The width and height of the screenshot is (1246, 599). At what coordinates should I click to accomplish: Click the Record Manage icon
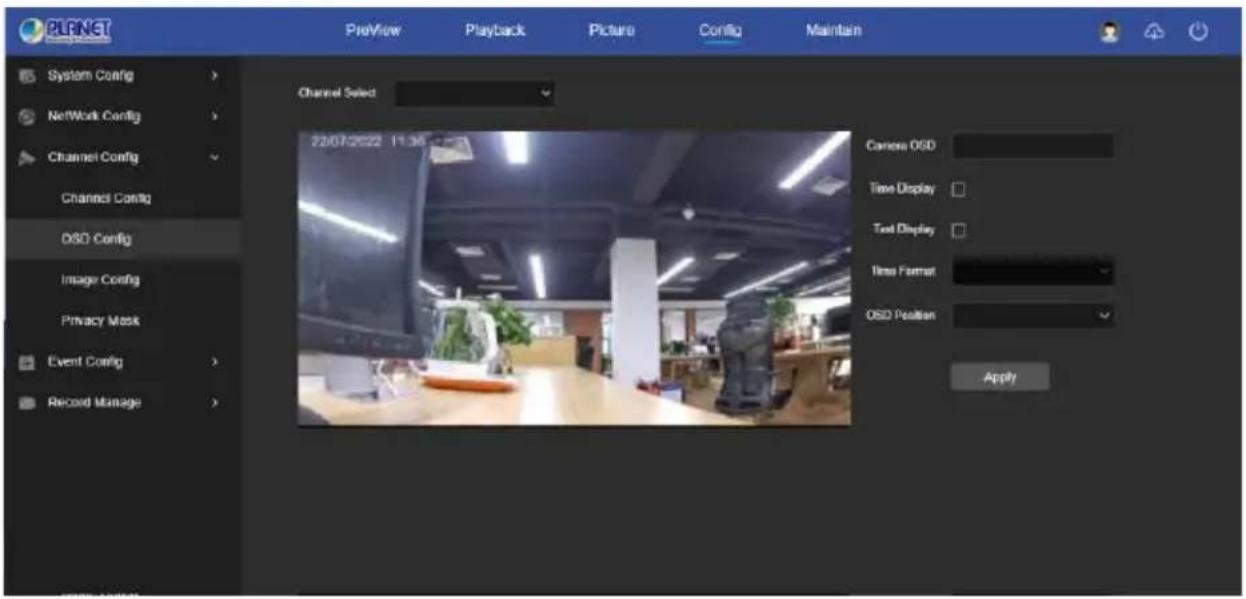click(29, 403)
